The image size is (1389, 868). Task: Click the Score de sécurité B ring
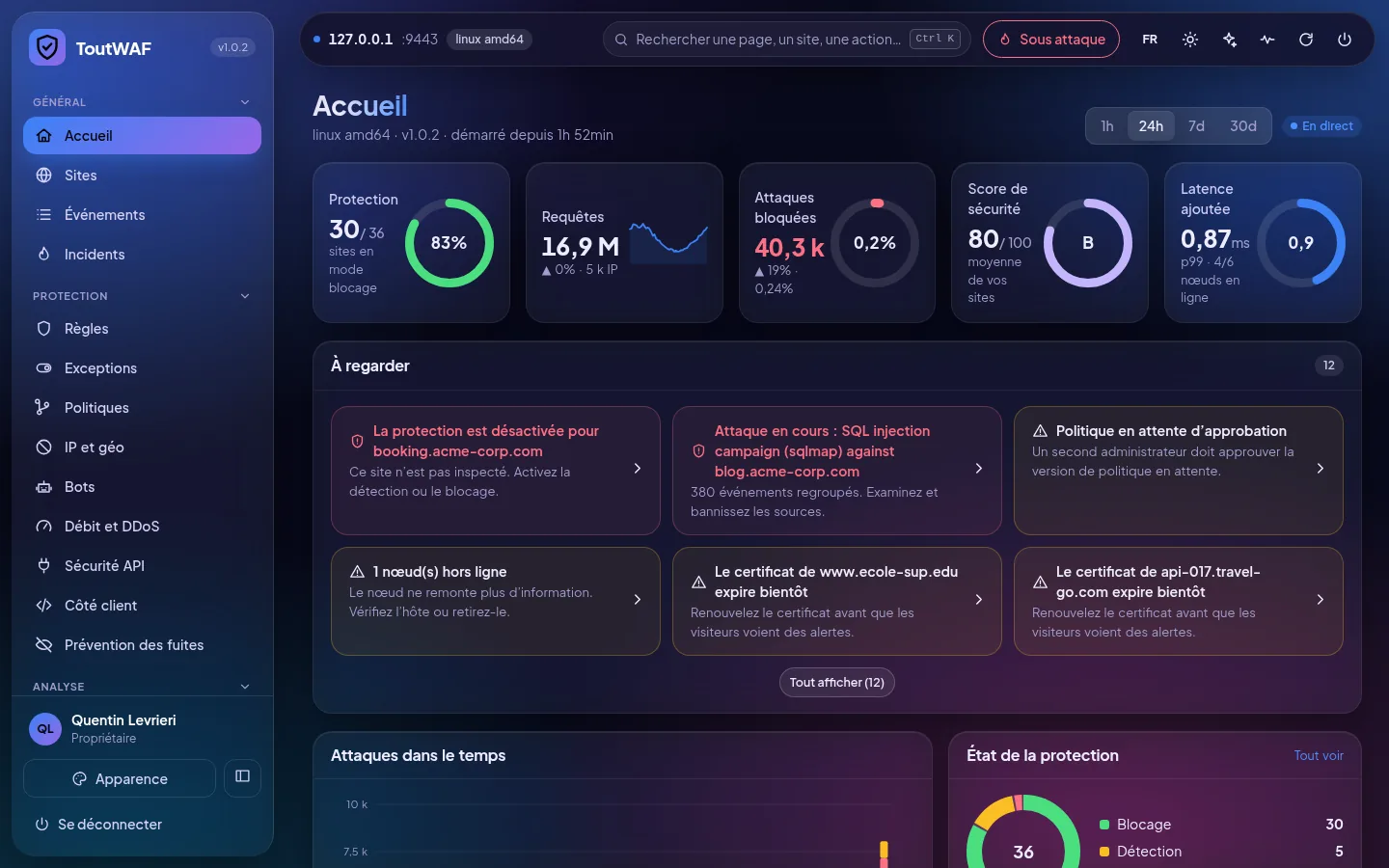coord(1088,243)
